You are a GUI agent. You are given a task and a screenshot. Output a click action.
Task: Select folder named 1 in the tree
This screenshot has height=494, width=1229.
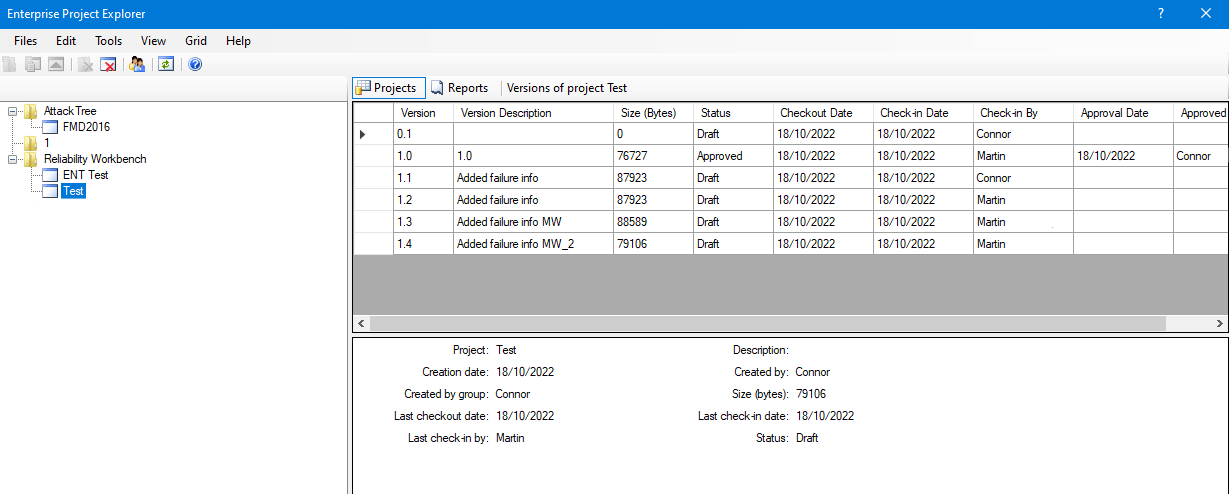47,143
